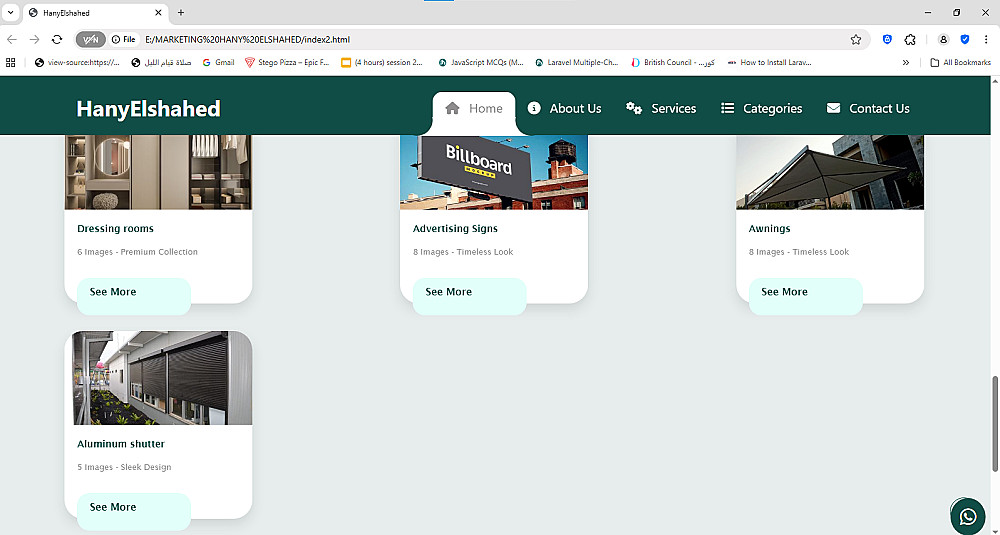This screenshot has height=535, width=1000.
Task: Click the Services gears icon
Action: tap(634, 108)
